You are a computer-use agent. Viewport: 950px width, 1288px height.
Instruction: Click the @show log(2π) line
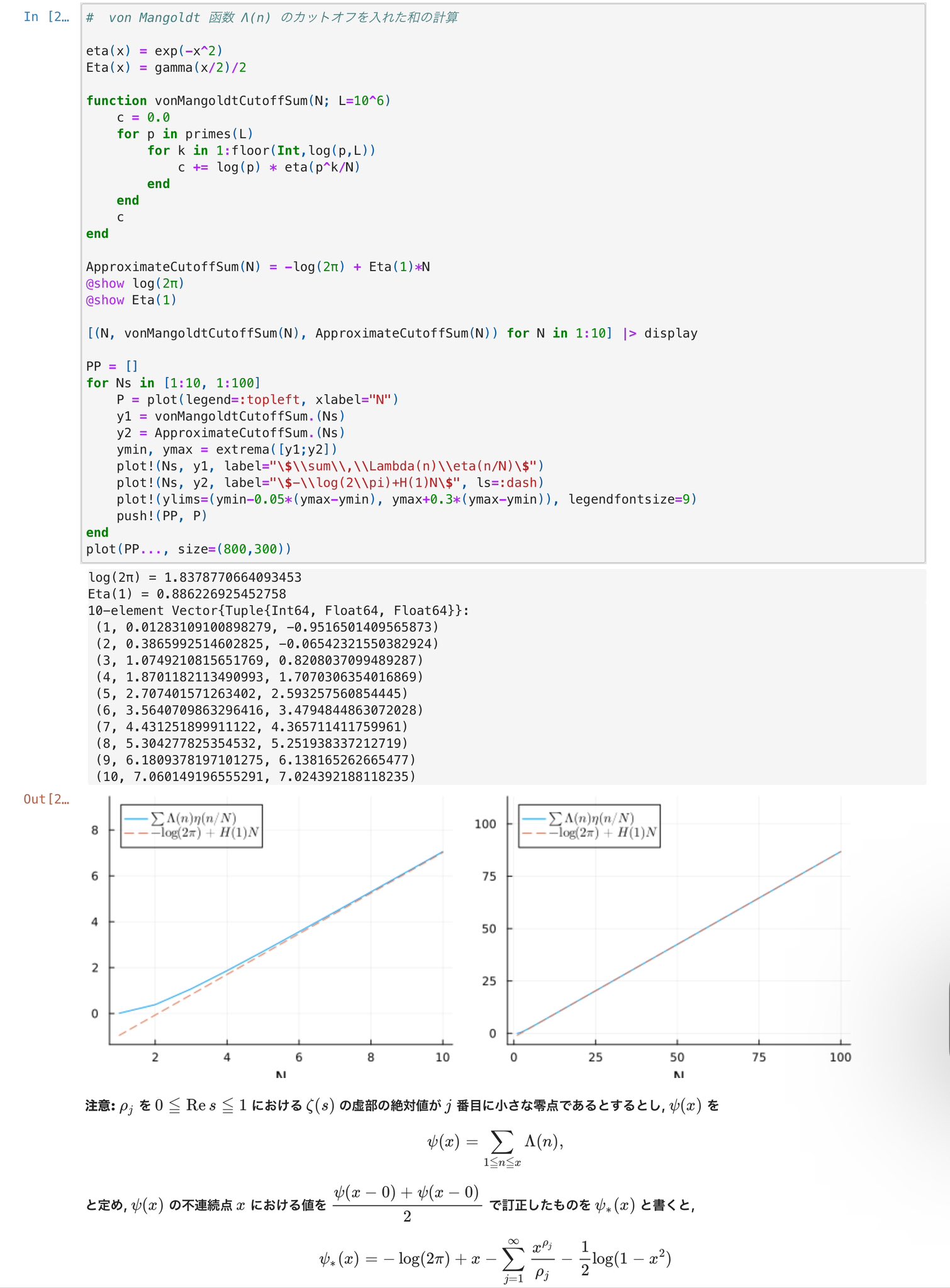coord(135,283)
